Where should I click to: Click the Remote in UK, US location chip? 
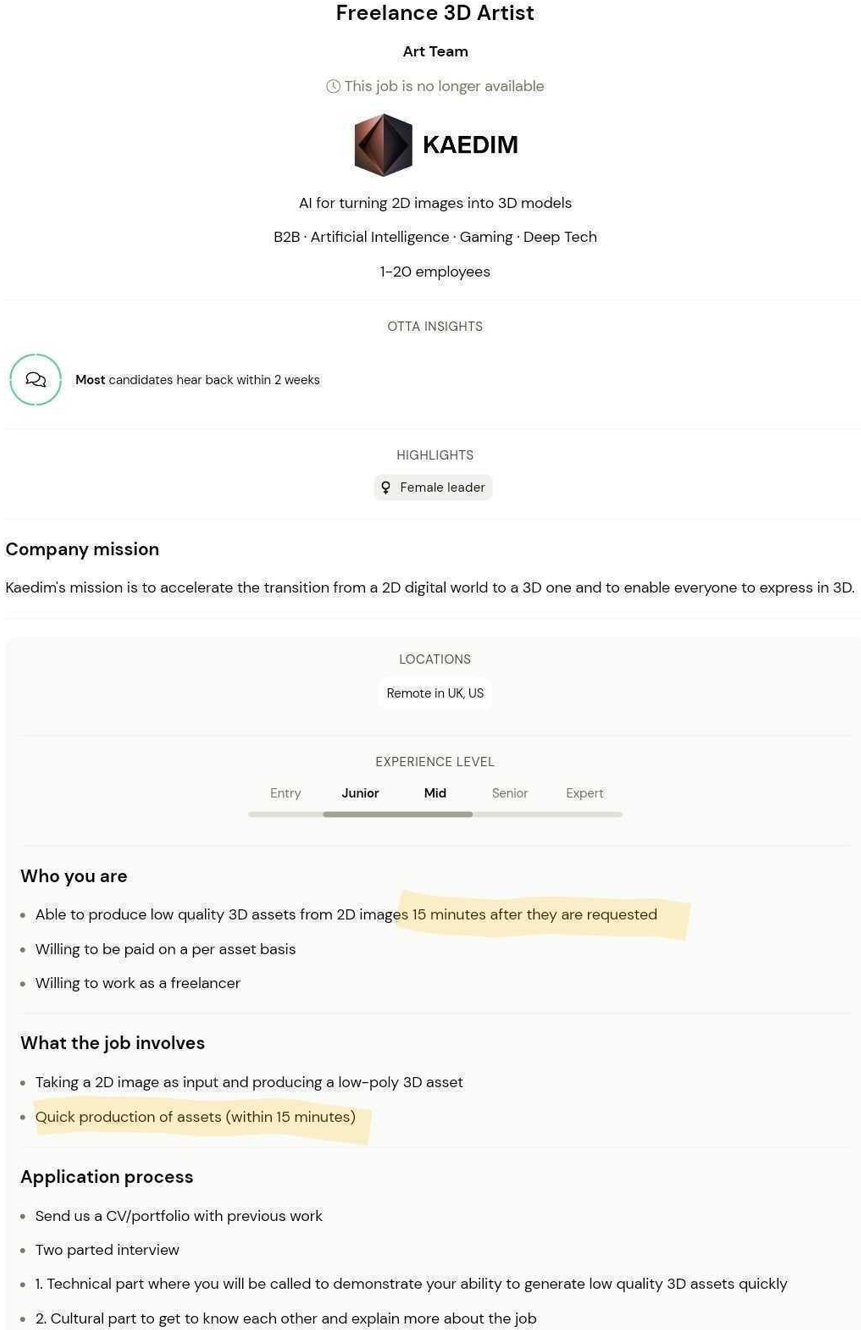click(x=435, y=693)
